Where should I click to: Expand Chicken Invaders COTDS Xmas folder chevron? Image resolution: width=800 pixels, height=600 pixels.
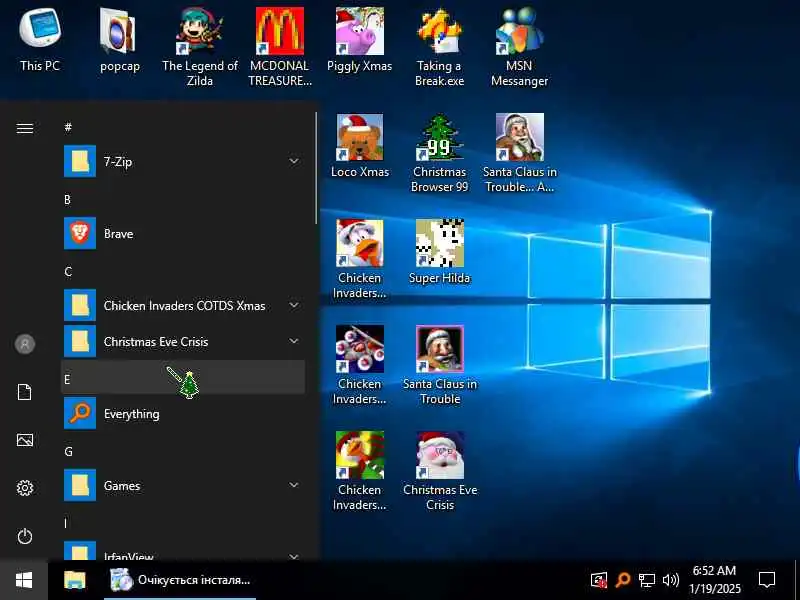[x=294, y=305]
